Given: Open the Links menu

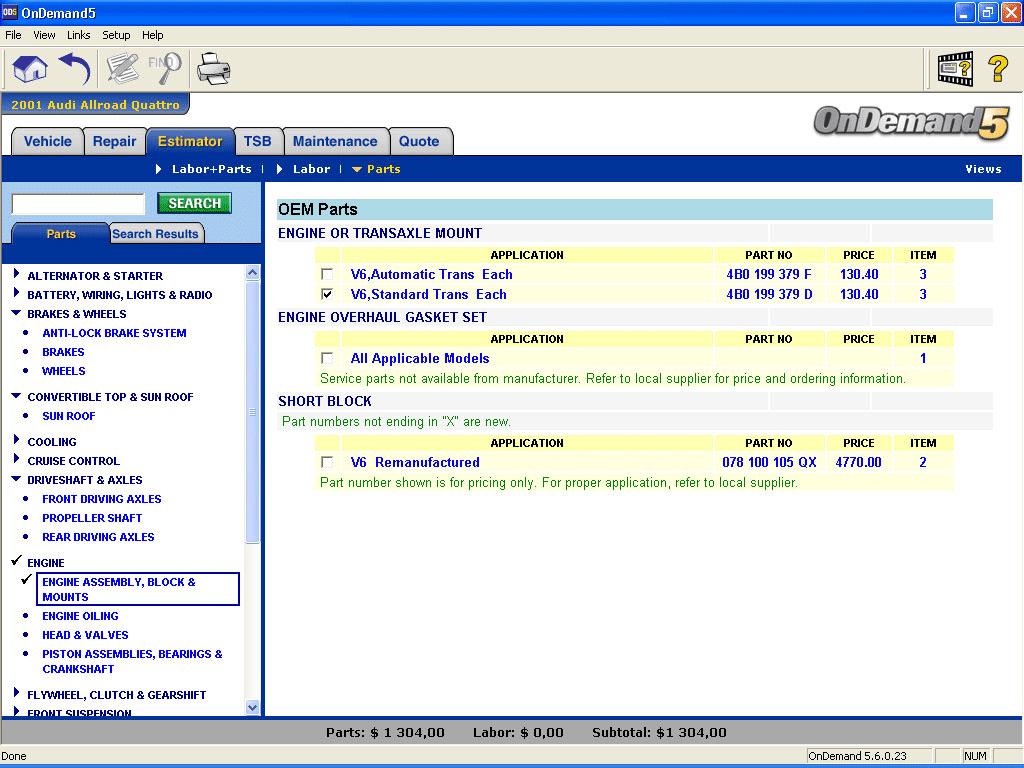Looking at the screenshot, I should point(78,35).
